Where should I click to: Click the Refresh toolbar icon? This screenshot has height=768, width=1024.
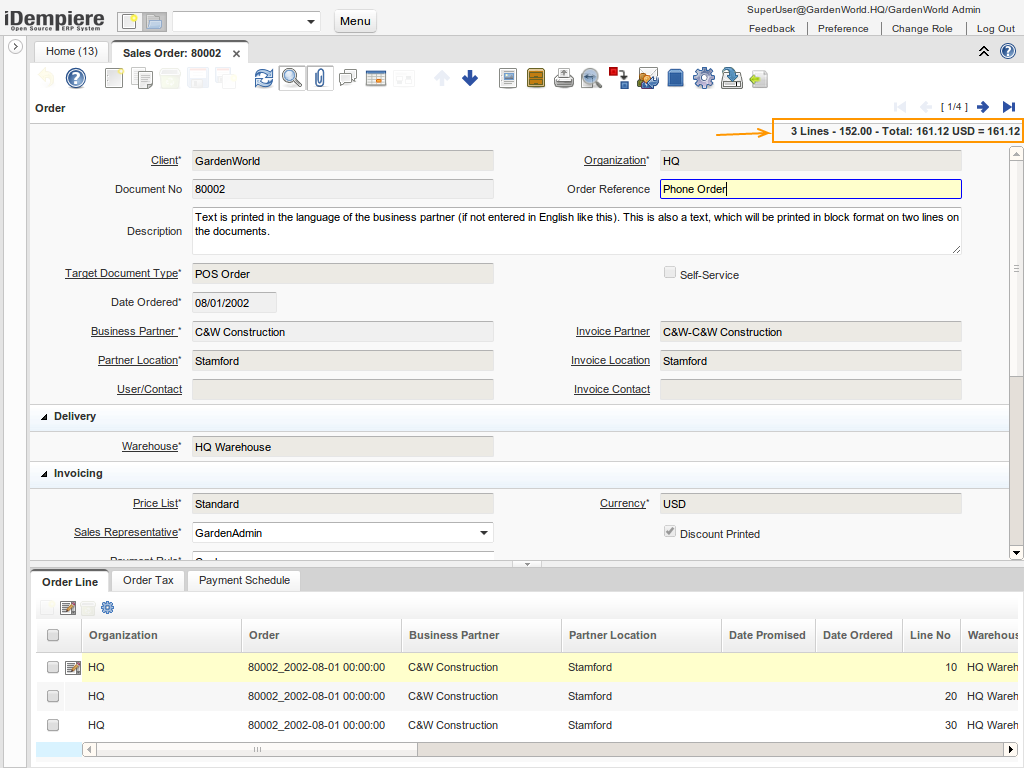click(264, 78)
